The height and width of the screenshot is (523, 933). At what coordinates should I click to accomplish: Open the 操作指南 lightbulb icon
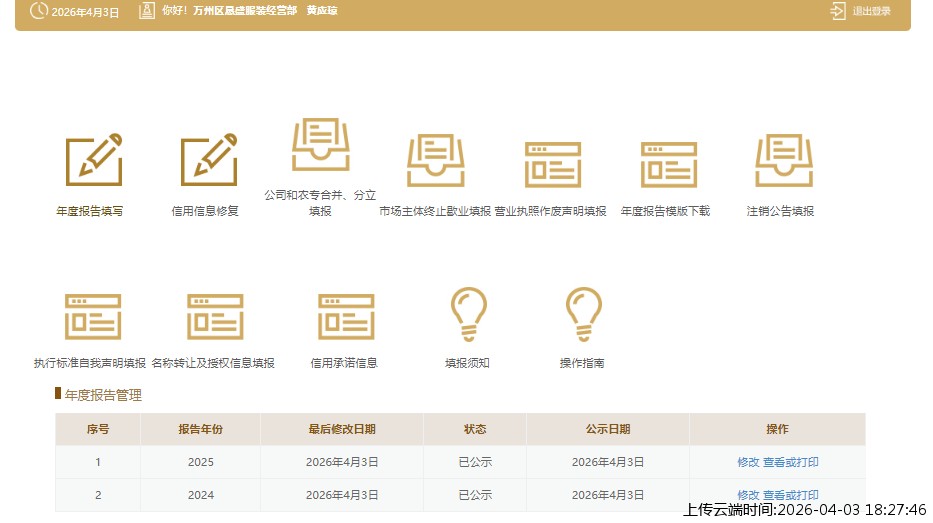(582, 314)
